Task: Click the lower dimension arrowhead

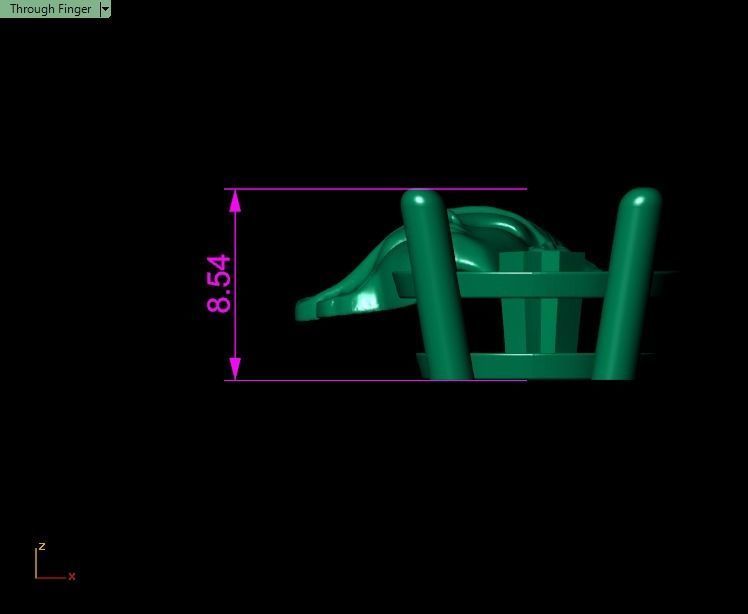Action: pos(235,368)
